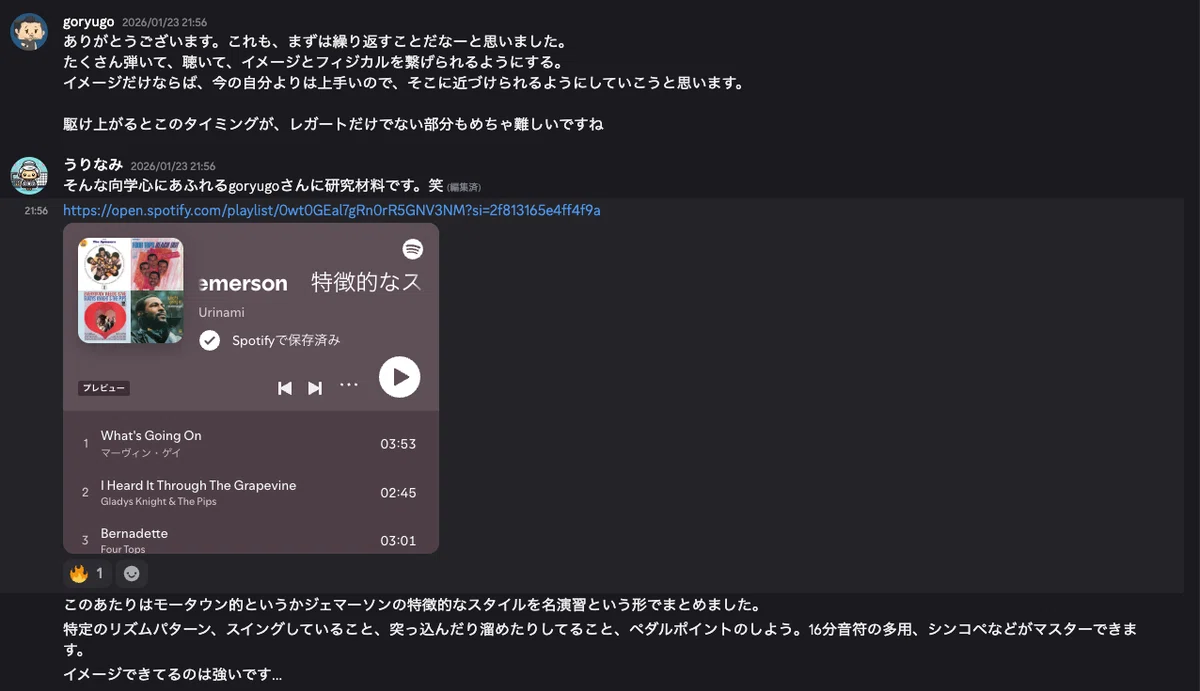Click the line 駆け上がるとこのタイミングが
Screen dimensions: 1200x691
(x=333, y=125)
